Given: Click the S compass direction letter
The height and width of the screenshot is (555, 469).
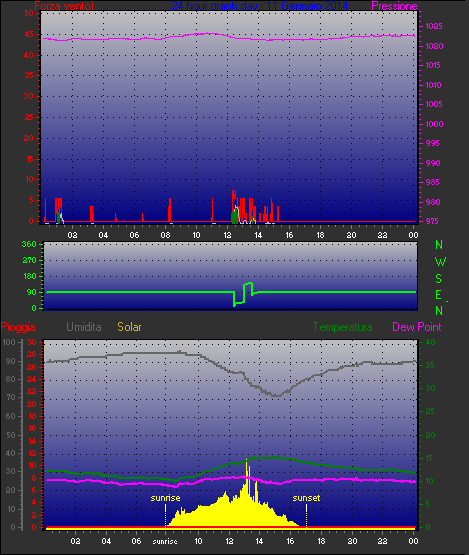Looking at the screenshot, I should pyautogui.click(x=439, y=279).
